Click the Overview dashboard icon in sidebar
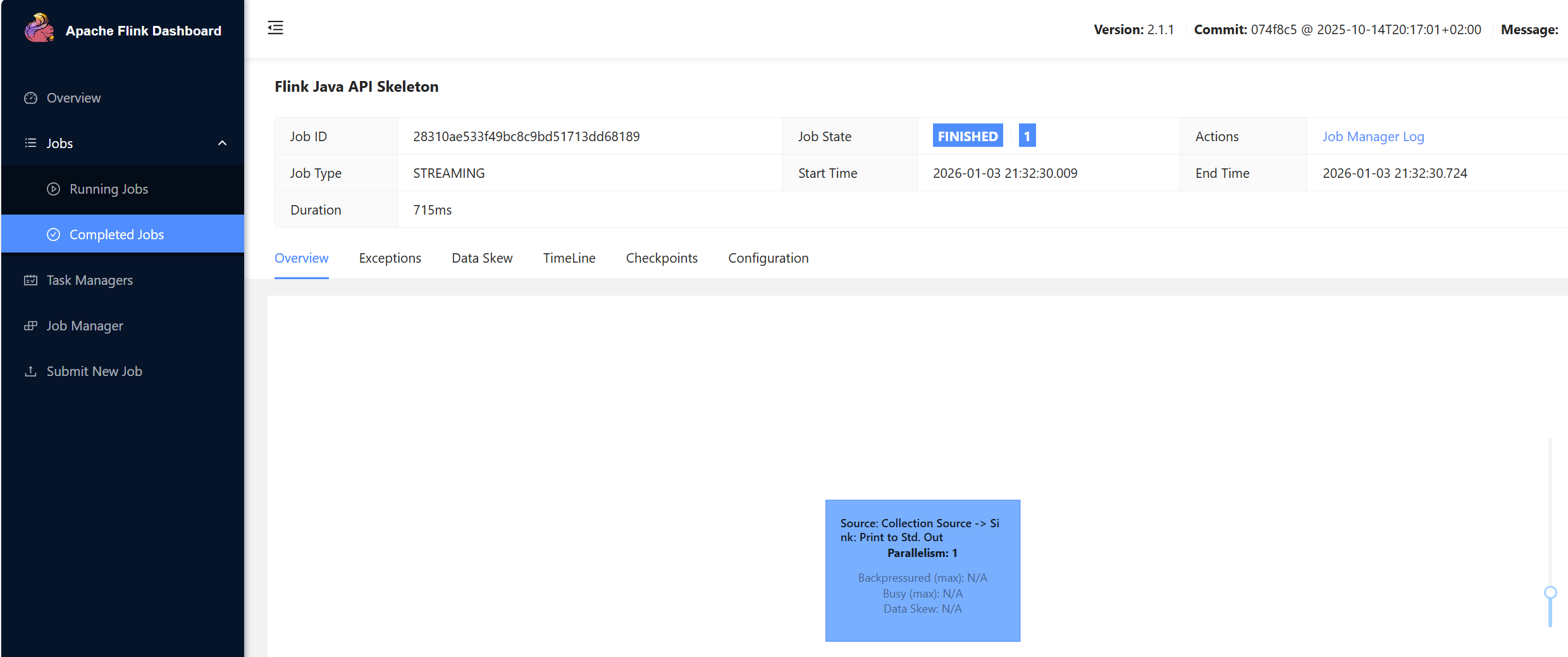The height and width of the screenshot is (657, 1568). click(x=30, y=98)
